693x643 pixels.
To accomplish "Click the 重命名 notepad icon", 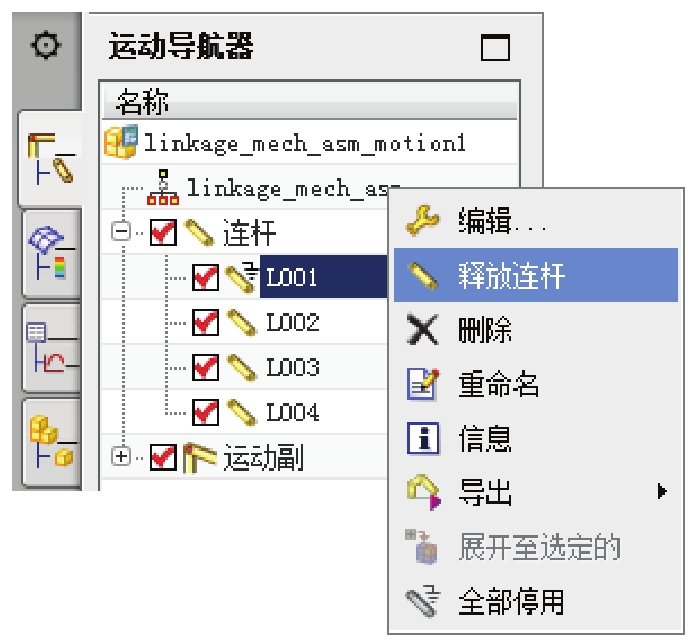I will (x=423, y=384).
